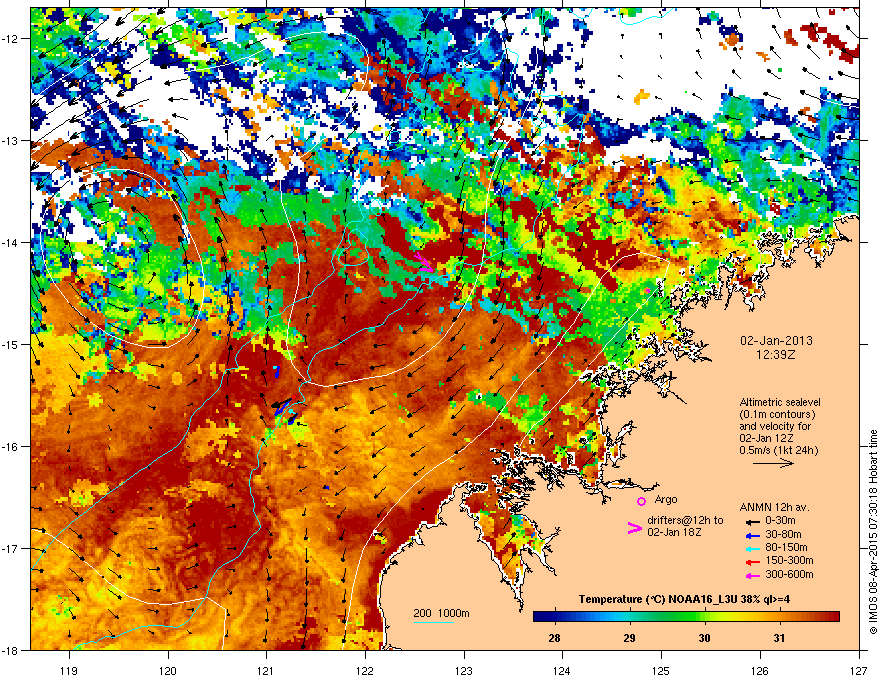880x680 pixels.
Task: Click the cyan 80-150m arrow legend symbol
Action: tap(752, 548)
